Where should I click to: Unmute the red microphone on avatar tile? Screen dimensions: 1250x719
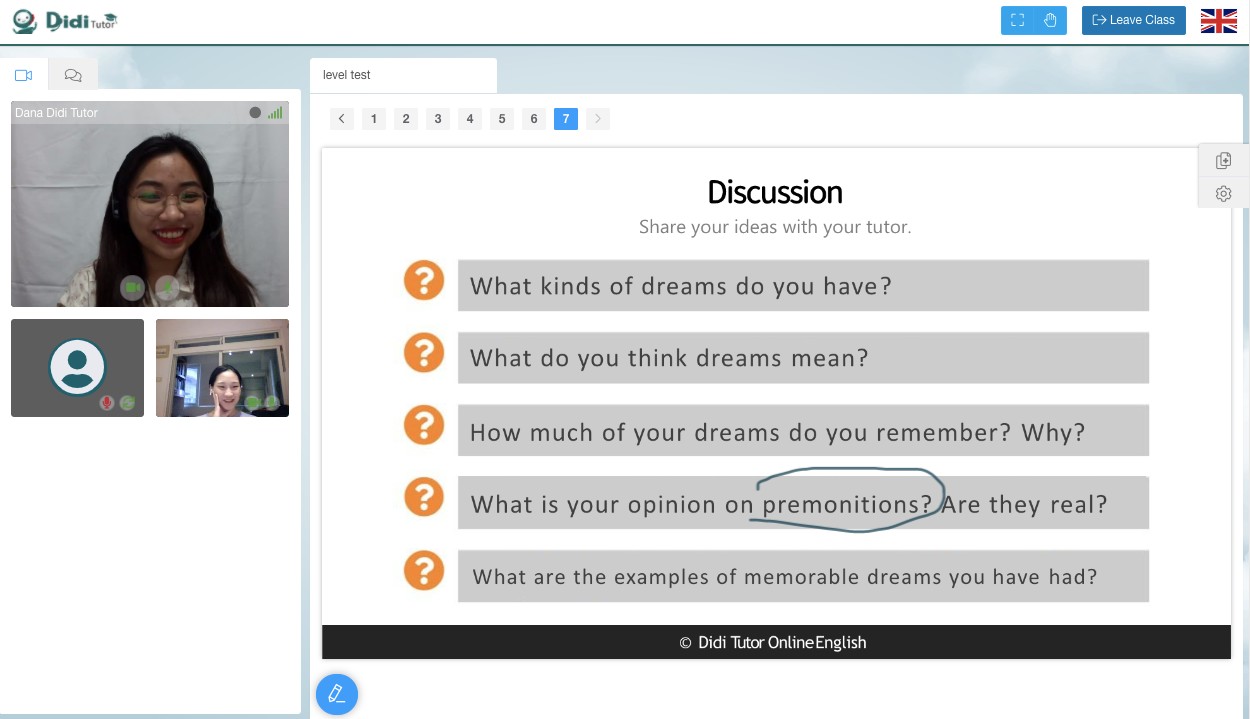107,403
